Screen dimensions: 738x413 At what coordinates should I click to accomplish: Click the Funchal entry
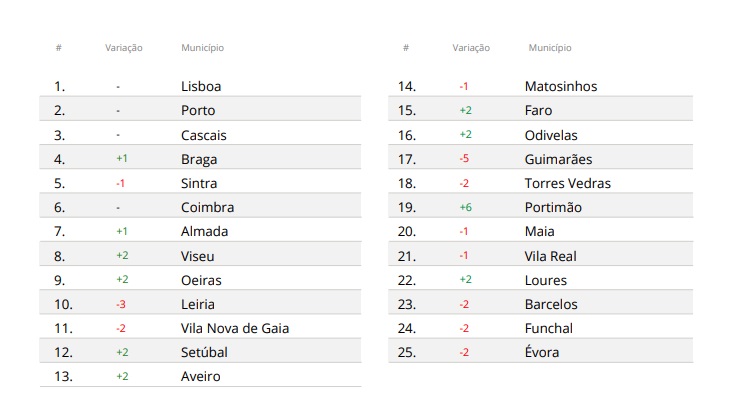549,328
